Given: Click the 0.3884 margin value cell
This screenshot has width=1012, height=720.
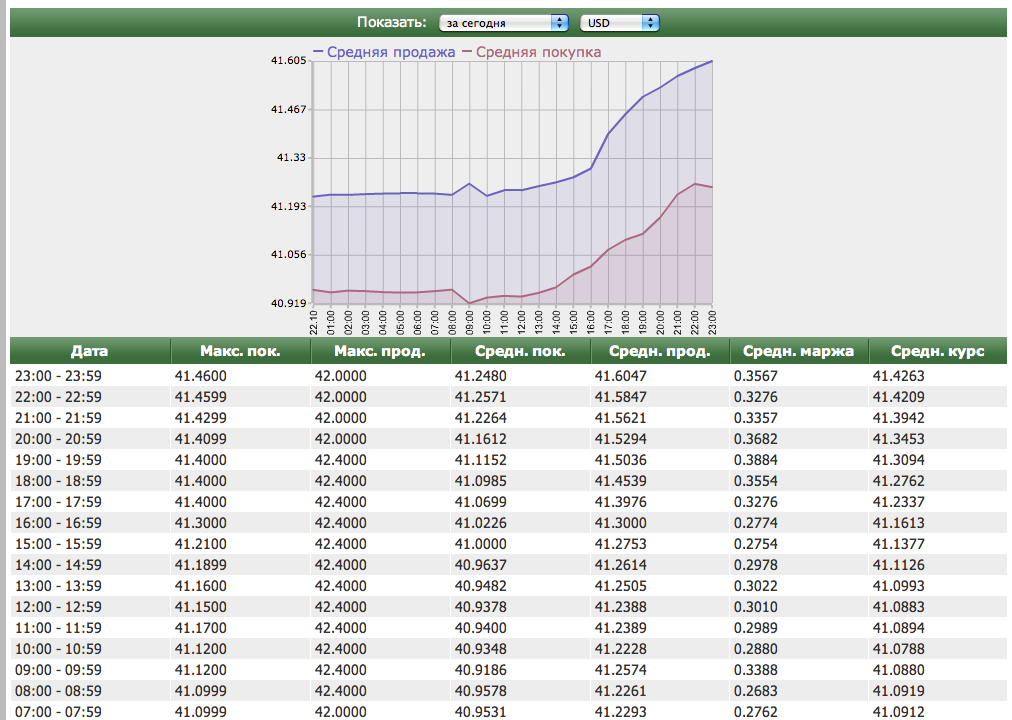Looking at the screenshot, I should tap(755, 460).
